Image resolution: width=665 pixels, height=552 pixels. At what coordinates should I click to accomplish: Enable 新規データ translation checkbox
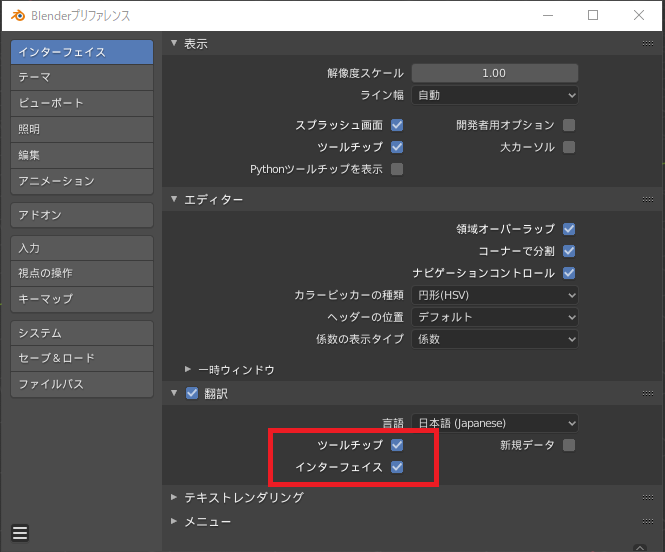click(x=569, y=445)
